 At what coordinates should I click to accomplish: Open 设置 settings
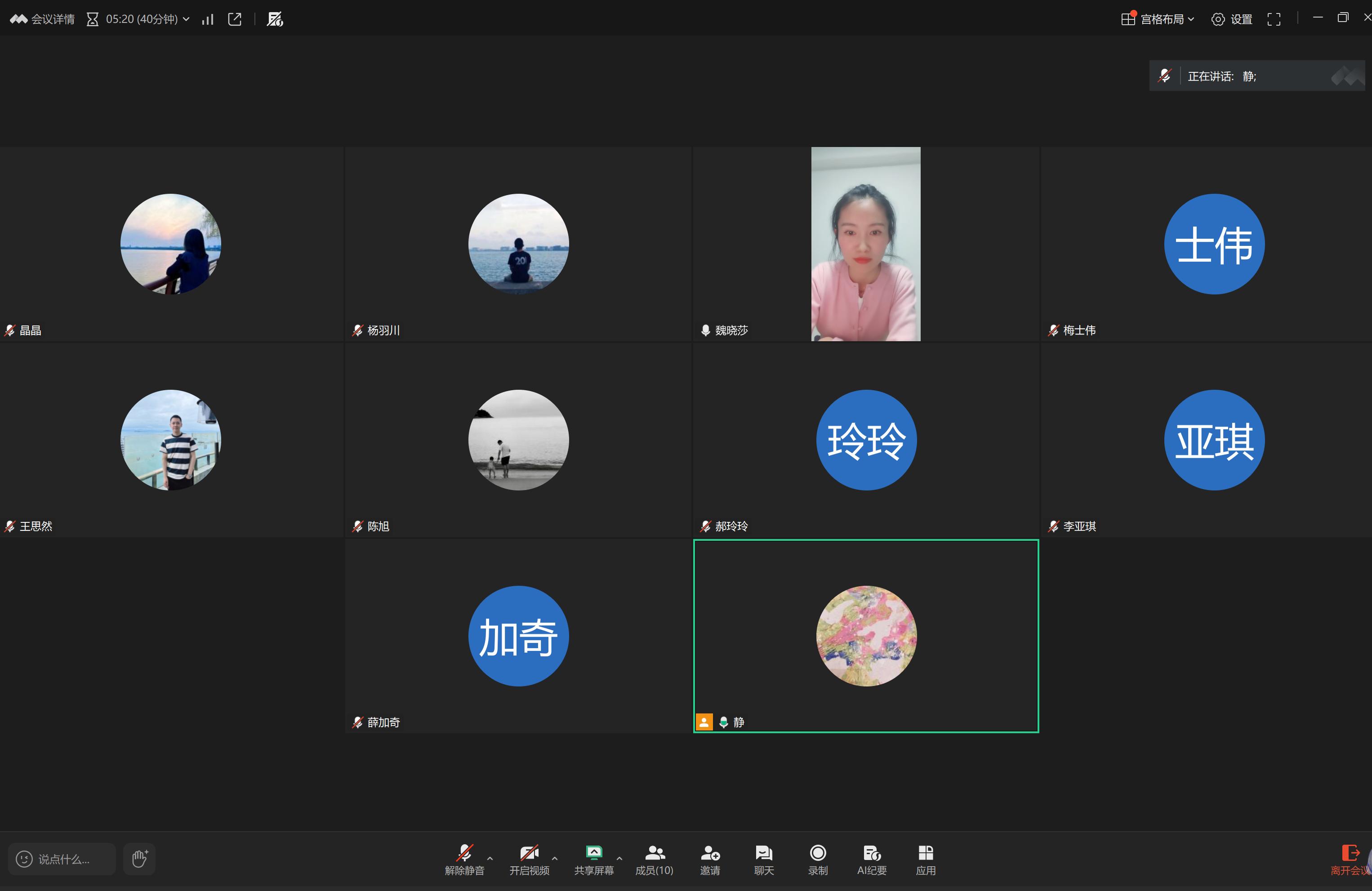click(1232, 20)
